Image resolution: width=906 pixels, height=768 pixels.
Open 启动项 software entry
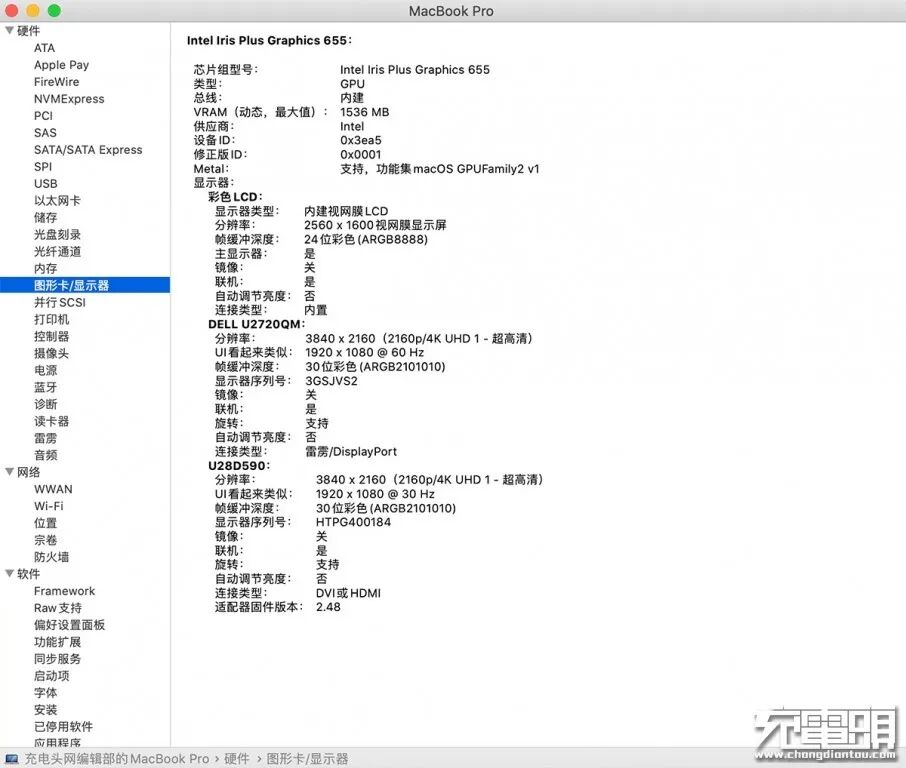[x=51, y=676]
